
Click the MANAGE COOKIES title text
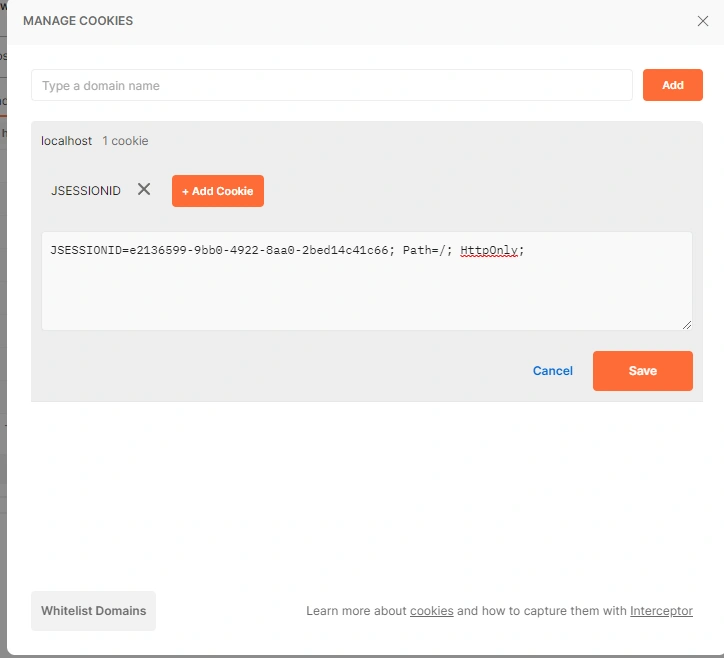[x=78, y=21]
